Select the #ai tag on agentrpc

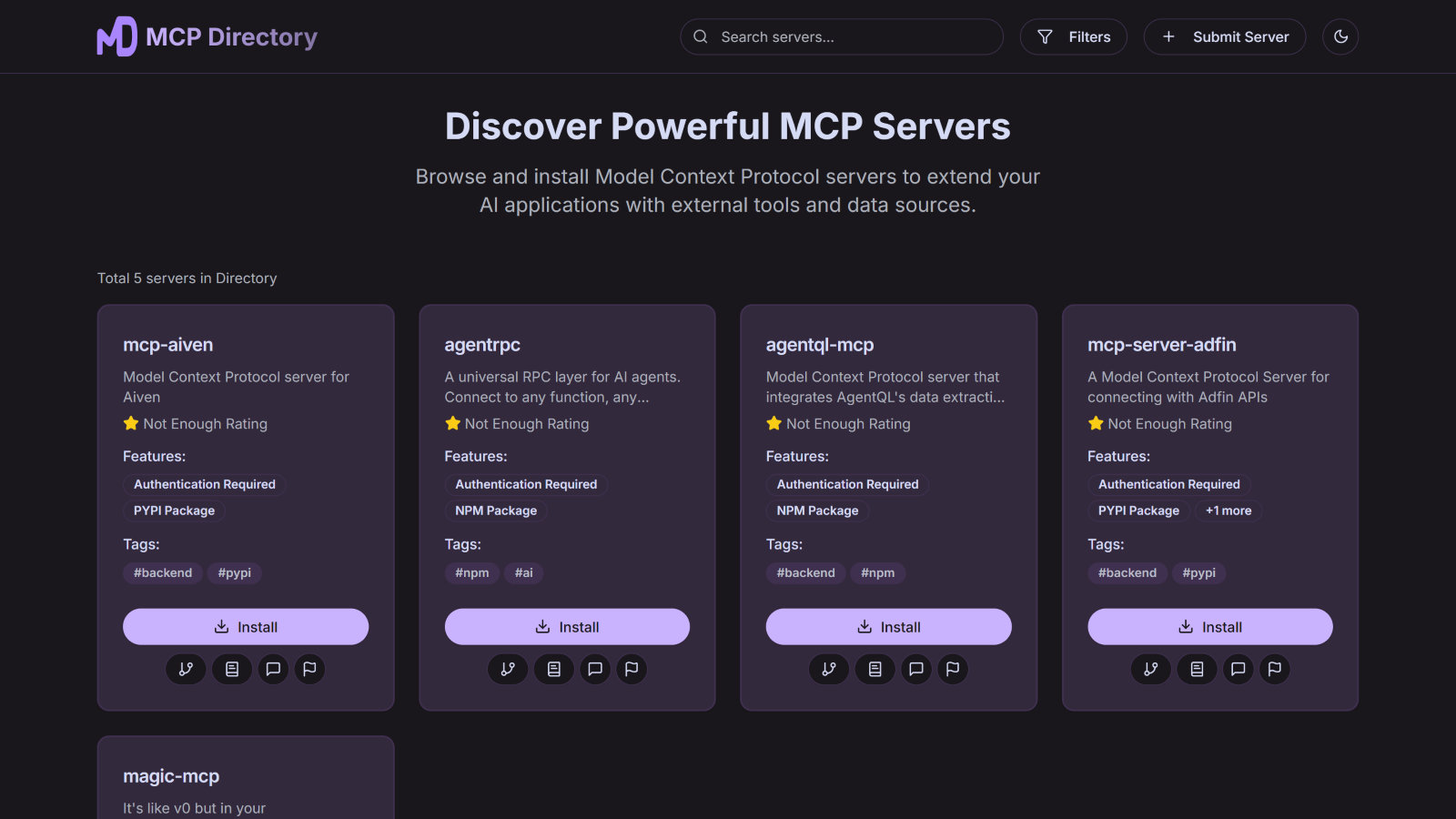tap(523, 572)
